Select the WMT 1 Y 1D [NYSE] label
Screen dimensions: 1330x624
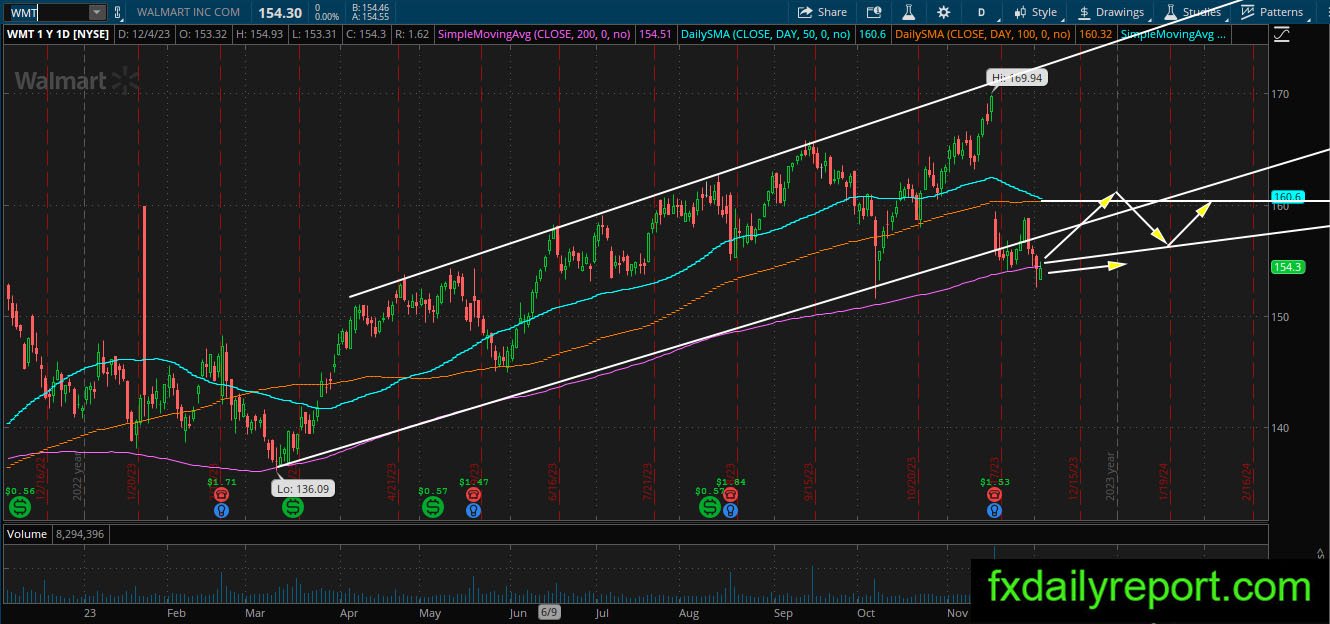pyautogui.click(x=59, y=34)
